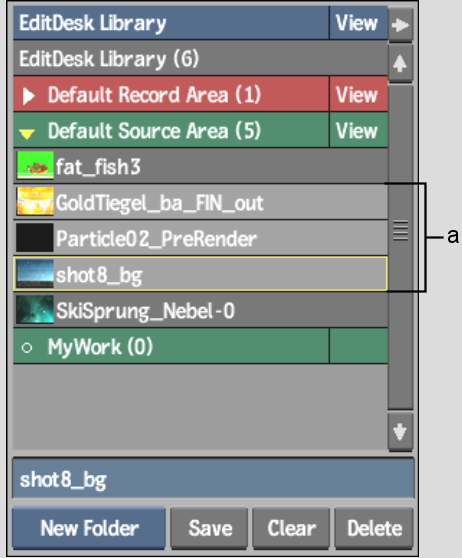Click the scroll up arrow button

pos(400,64)
